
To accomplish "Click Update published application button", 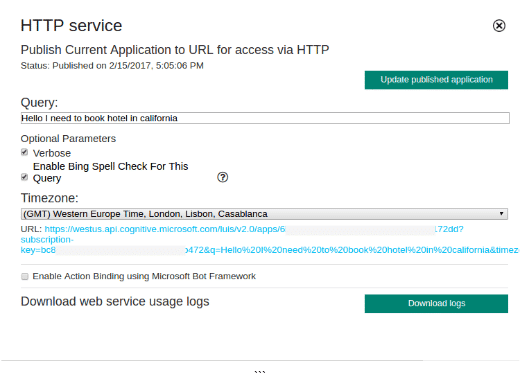I will pos(436,80).
